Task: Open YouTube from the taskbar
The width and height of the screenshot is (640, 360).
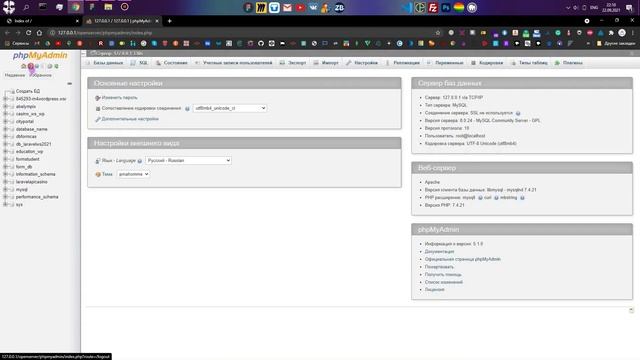Action: pos(300,8)
